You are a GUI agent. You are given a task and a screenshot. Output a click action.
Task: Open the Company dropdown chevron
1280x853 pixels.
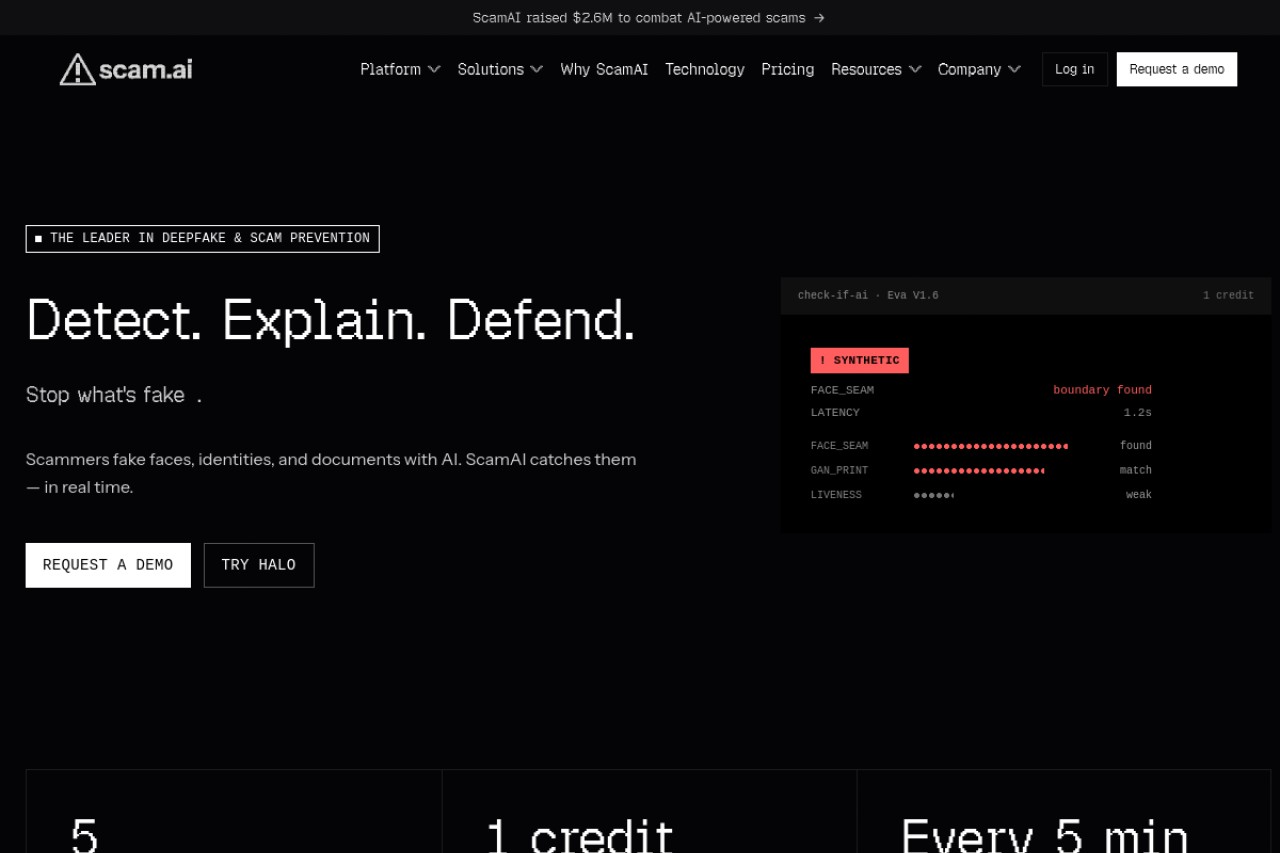[1014, 69]
